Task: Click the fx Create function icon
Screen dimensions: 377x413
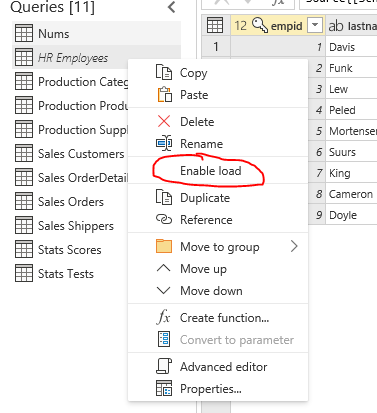Action: pos(163,317)
